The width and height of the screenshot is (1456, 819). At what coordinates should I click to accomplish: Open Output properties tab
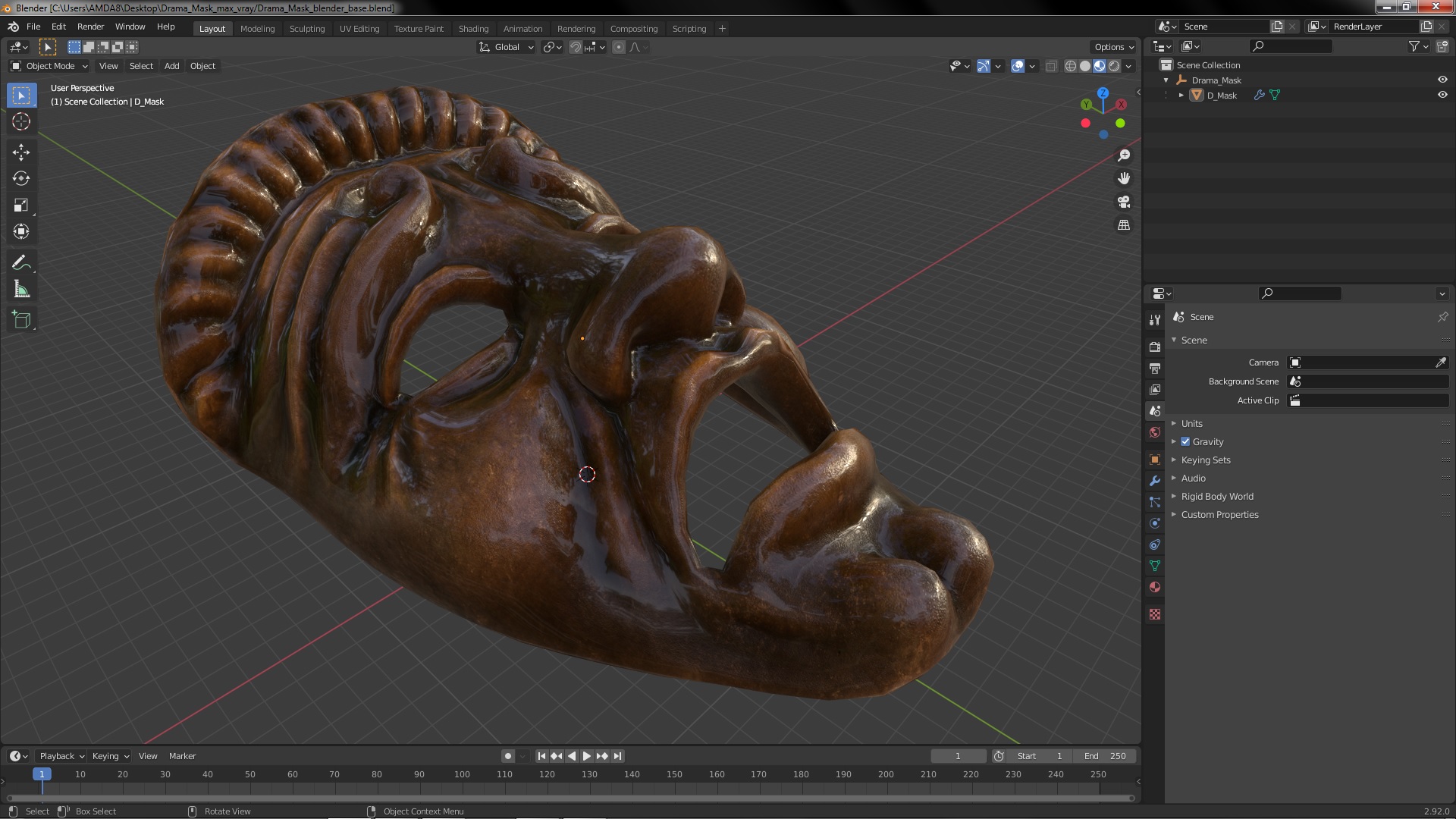(x=1155, y=368)
